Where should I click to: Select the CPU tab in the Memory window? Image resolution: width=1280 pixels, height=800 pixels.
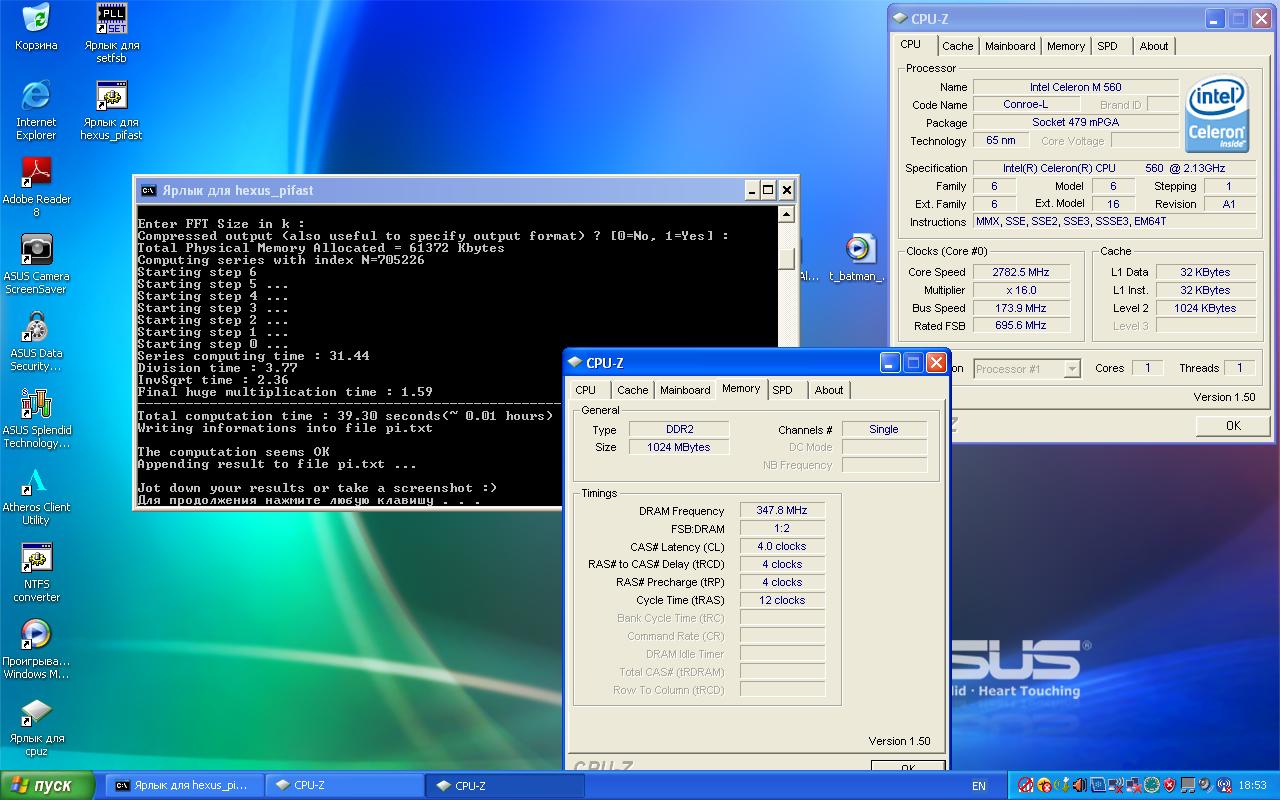pyautogui.click(x=586, y=390)
